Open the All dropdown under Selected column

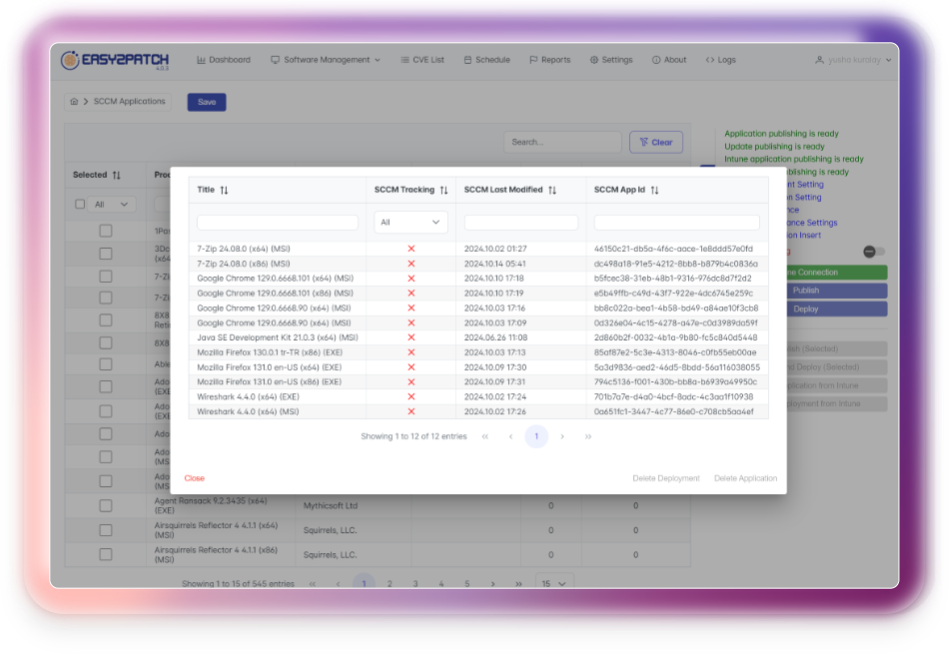[x=111, y=204]
